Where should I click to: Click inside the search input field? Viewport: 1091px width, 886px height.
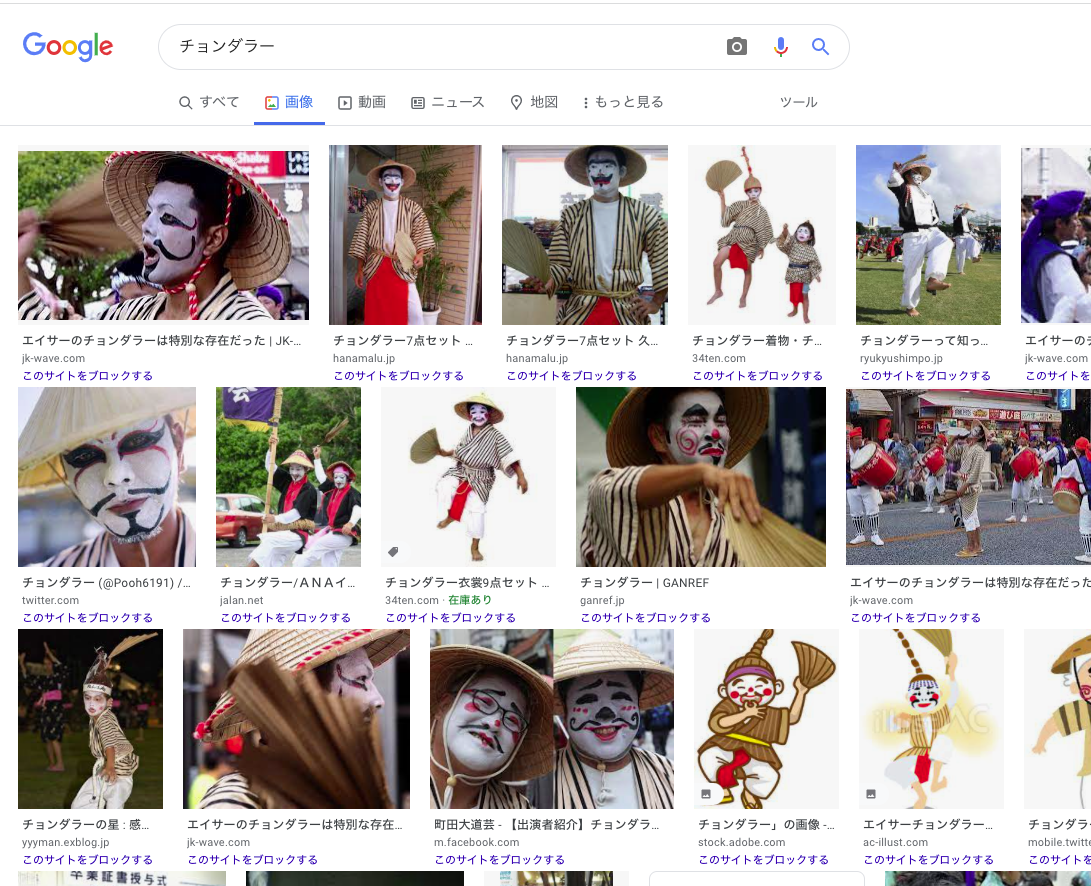point(400,46)
